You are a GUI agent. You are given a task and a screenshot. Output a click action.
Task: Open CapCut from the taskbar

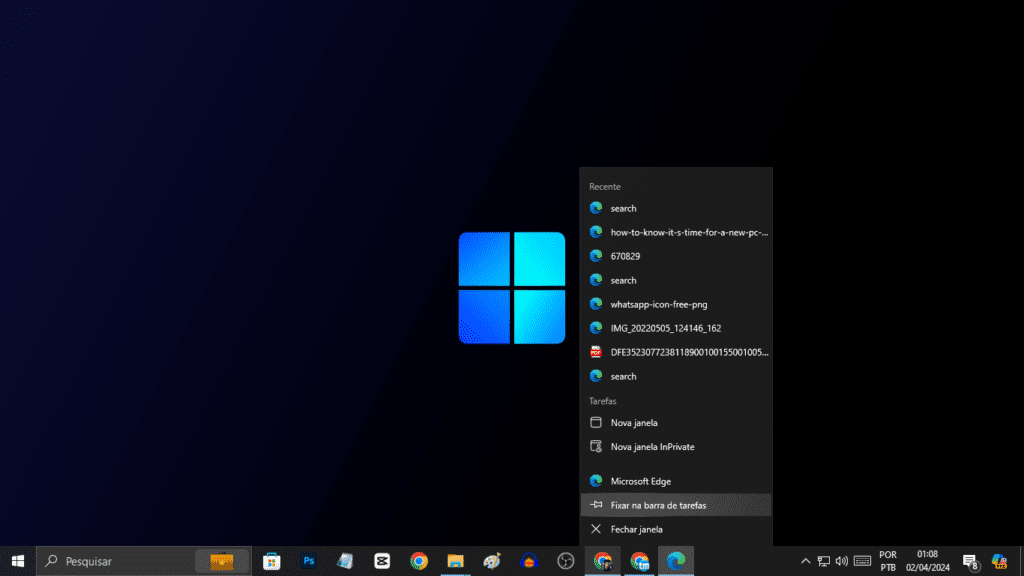tap(382, 561)
